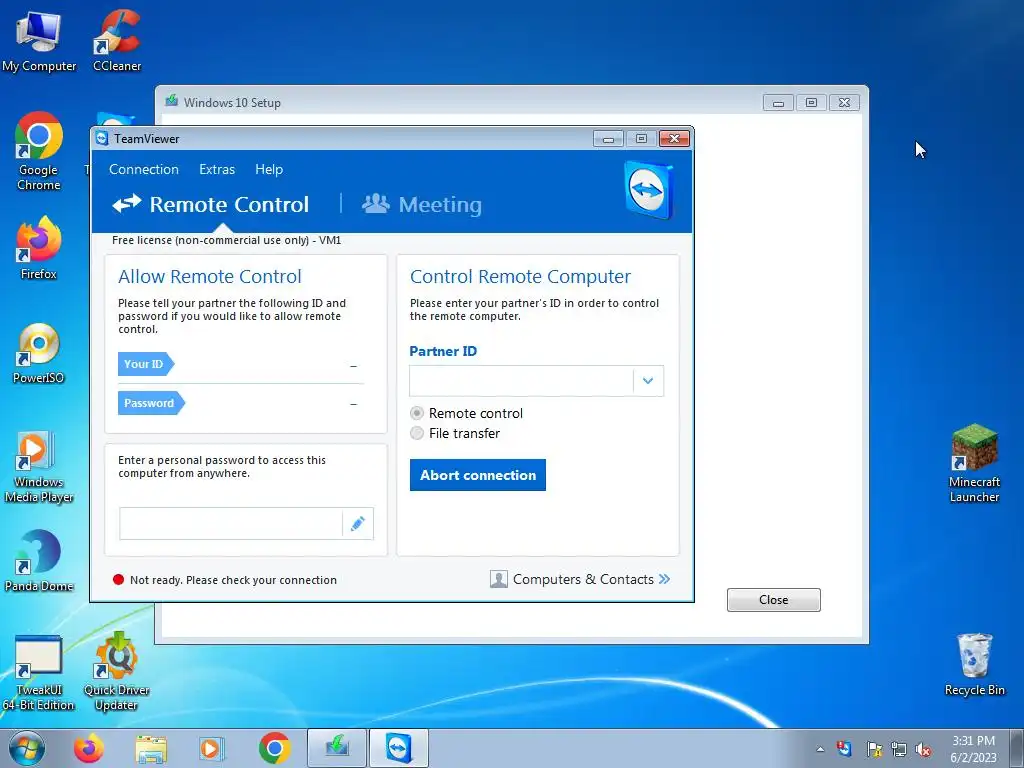The image size is (1024, 768).
Task: Click the Computers & Contacts link
Action: click(583, 579)
